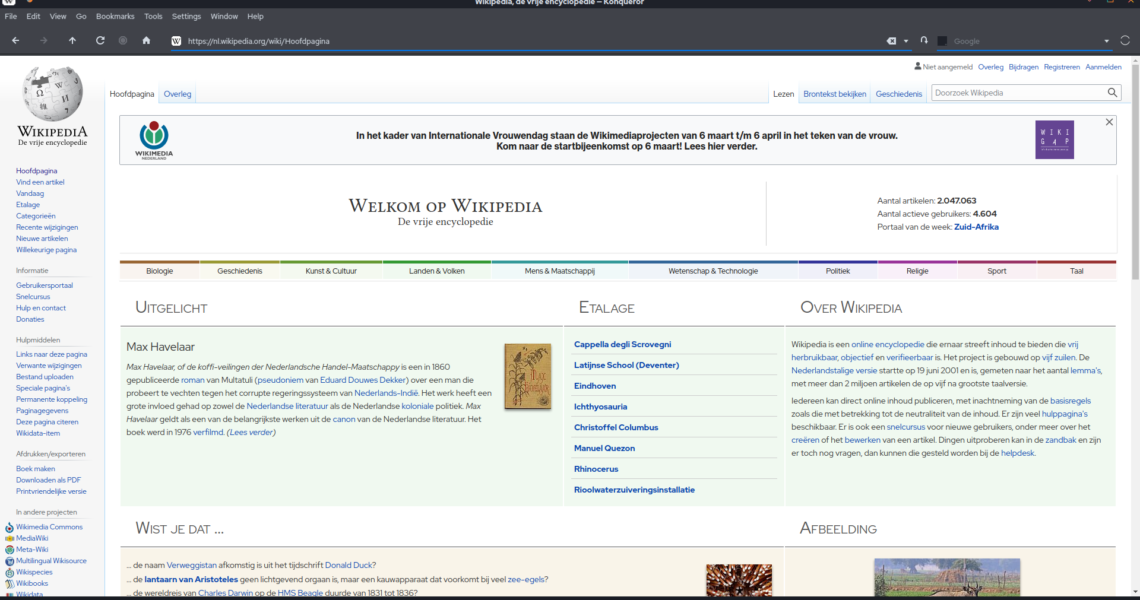
Task: Close the Vrouwendag banner with the X
Action: pos(1109,122)
